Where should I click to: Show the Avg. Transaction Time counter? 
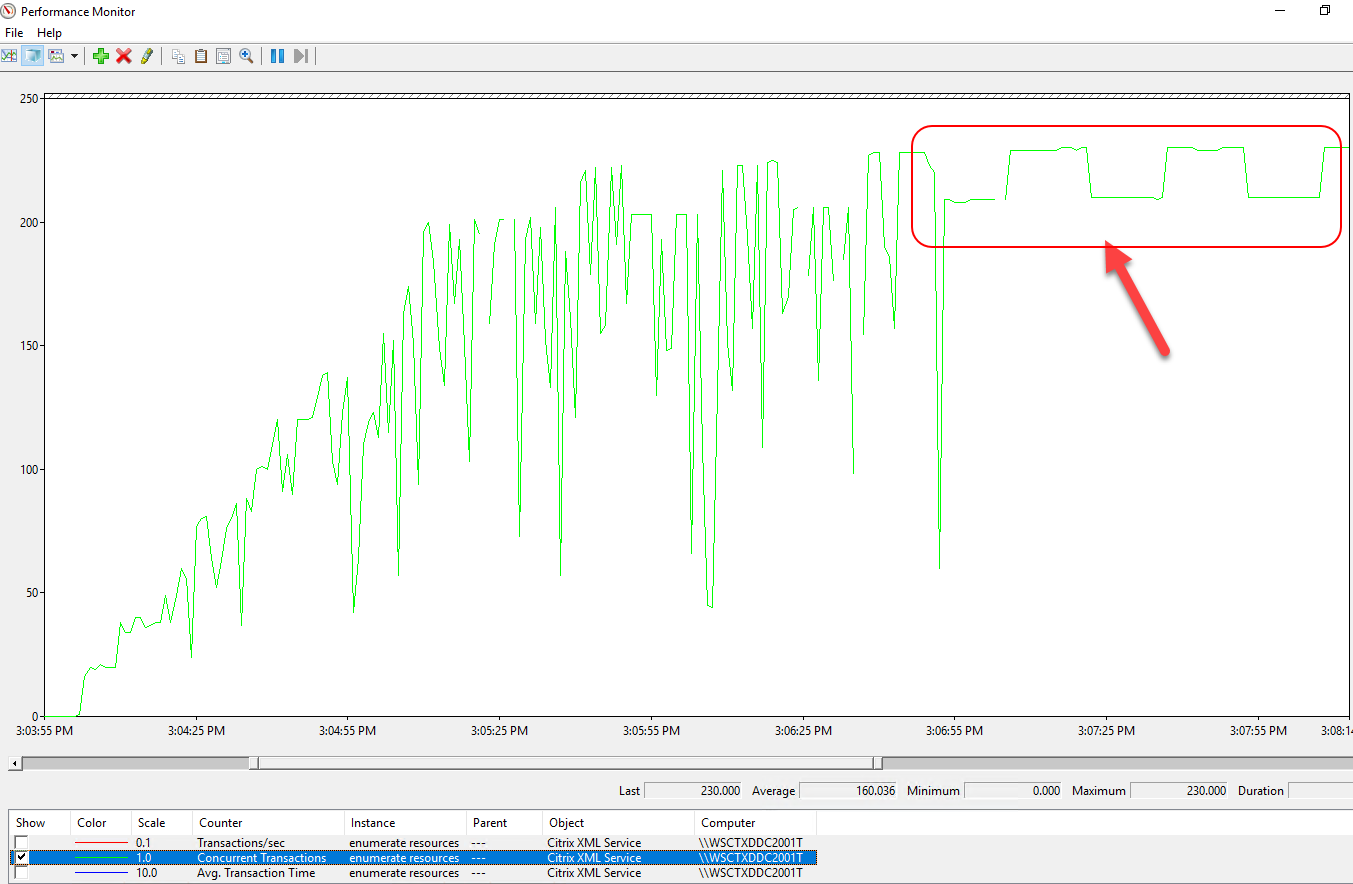click(21, 873)
